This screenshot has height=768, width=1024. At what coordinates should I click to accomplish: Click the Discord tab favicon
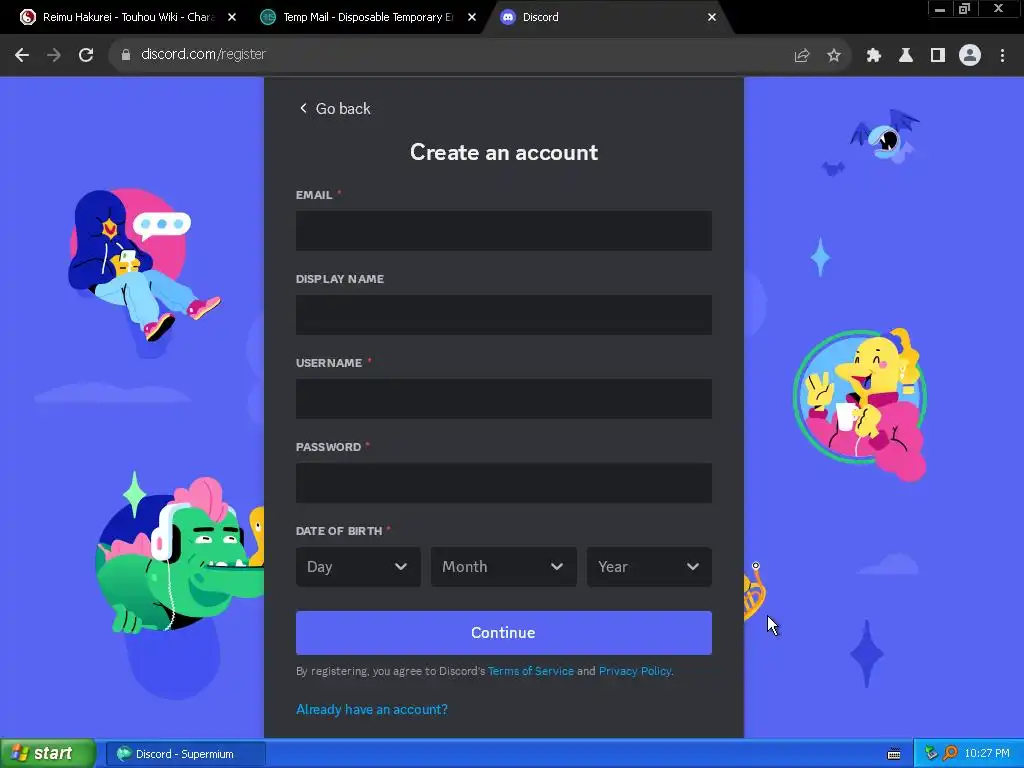click(507, 17)
